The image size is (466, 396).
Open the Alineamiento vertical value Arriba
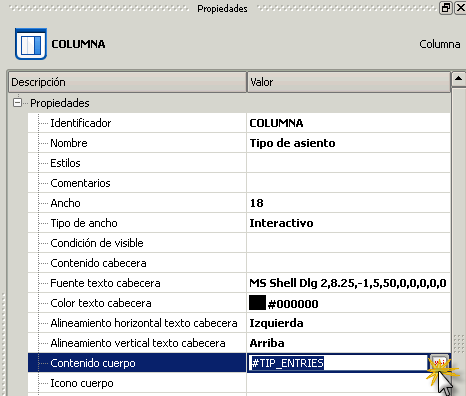click(267, 343)
